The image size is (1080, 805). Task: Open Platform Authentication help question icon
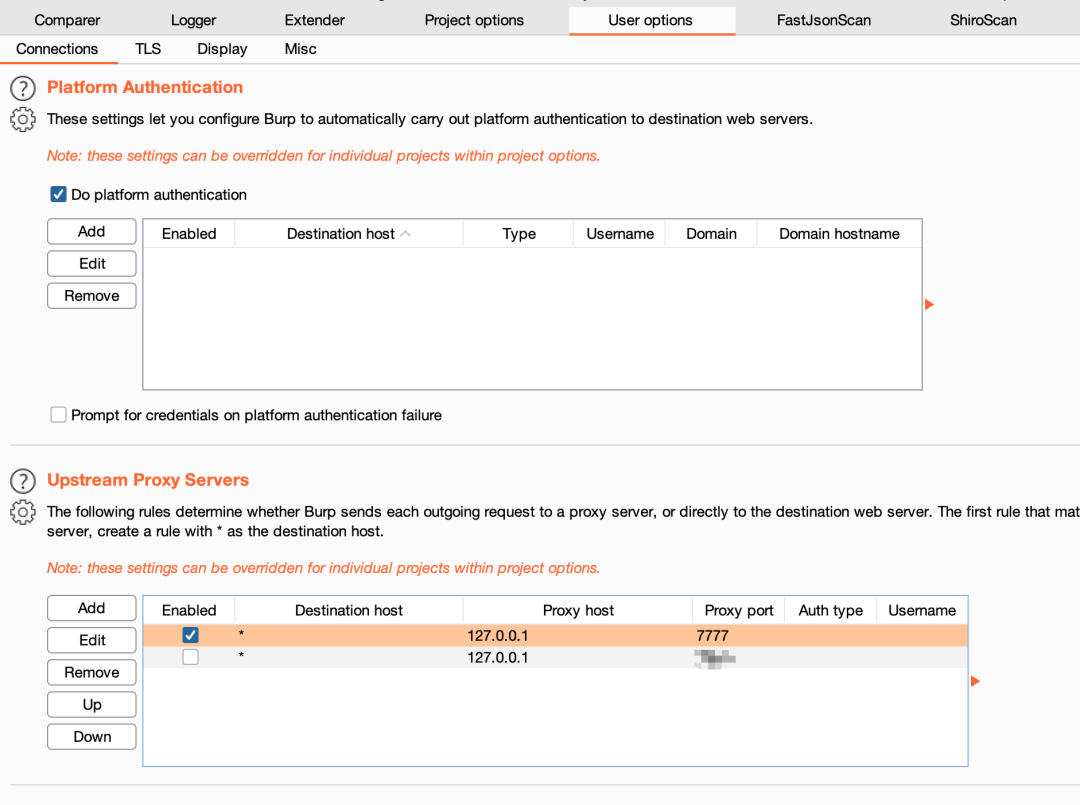pos(22,88)
